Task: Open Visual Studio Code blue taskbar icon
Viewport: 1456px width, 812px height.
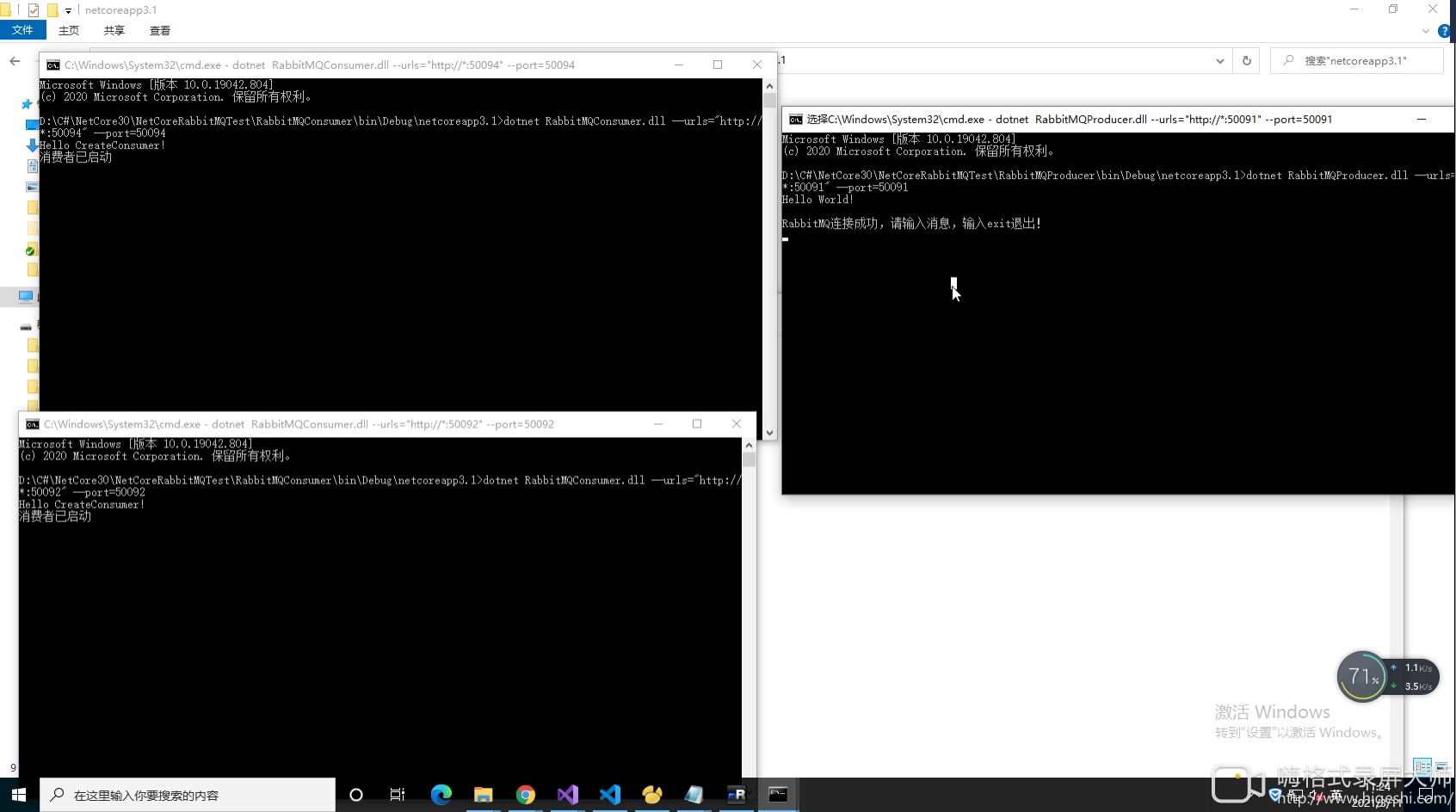Action: click(610, 795)
